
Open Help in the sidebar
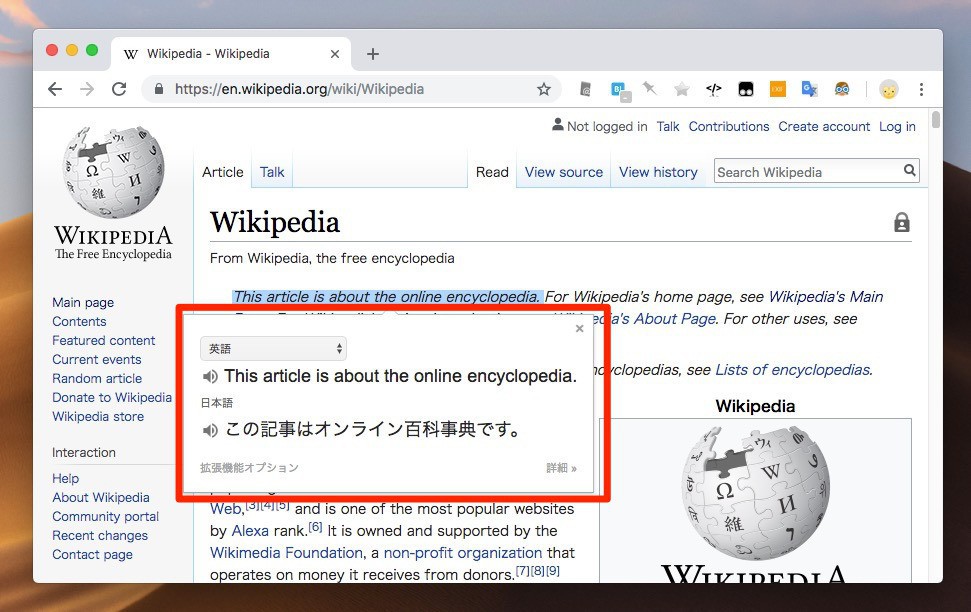66,478
